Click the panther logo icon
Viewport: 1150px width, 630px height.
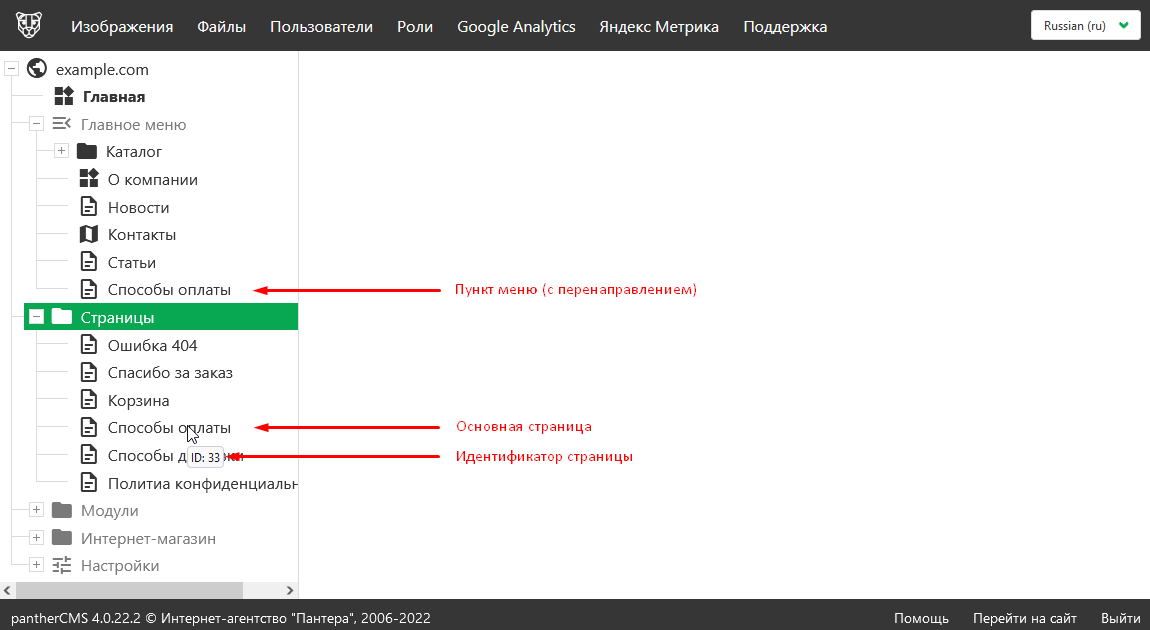pos(29,26)
